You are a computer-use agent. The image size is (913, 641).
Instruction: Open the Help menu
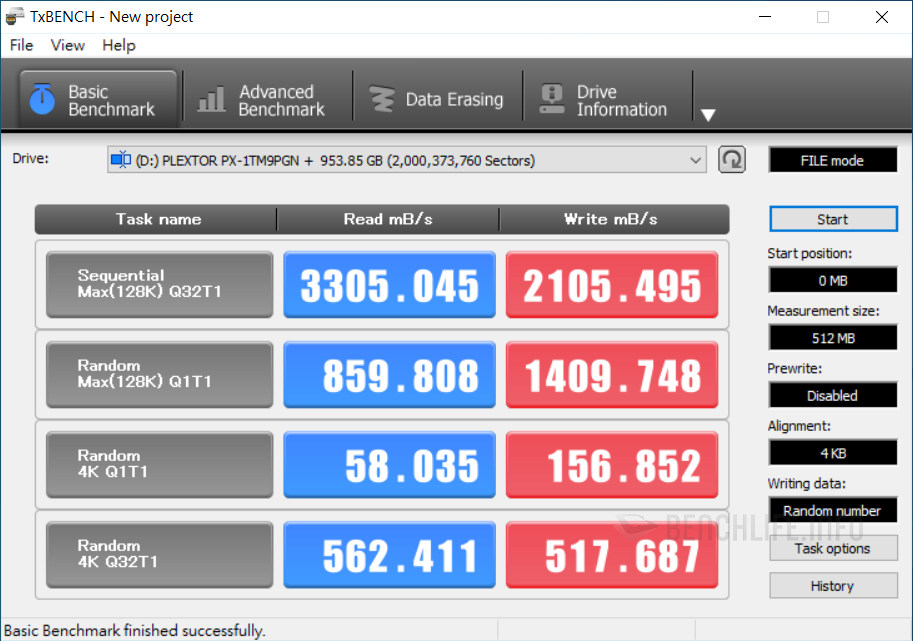119,45
